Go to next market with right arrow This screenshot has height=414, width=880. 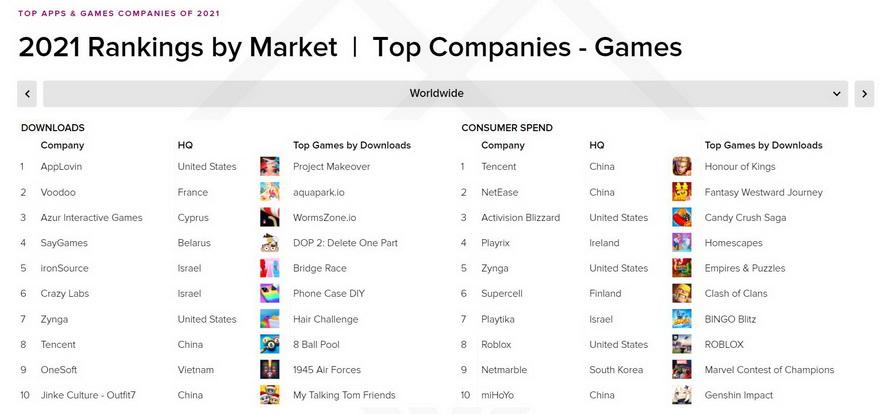tap(864, 93)
